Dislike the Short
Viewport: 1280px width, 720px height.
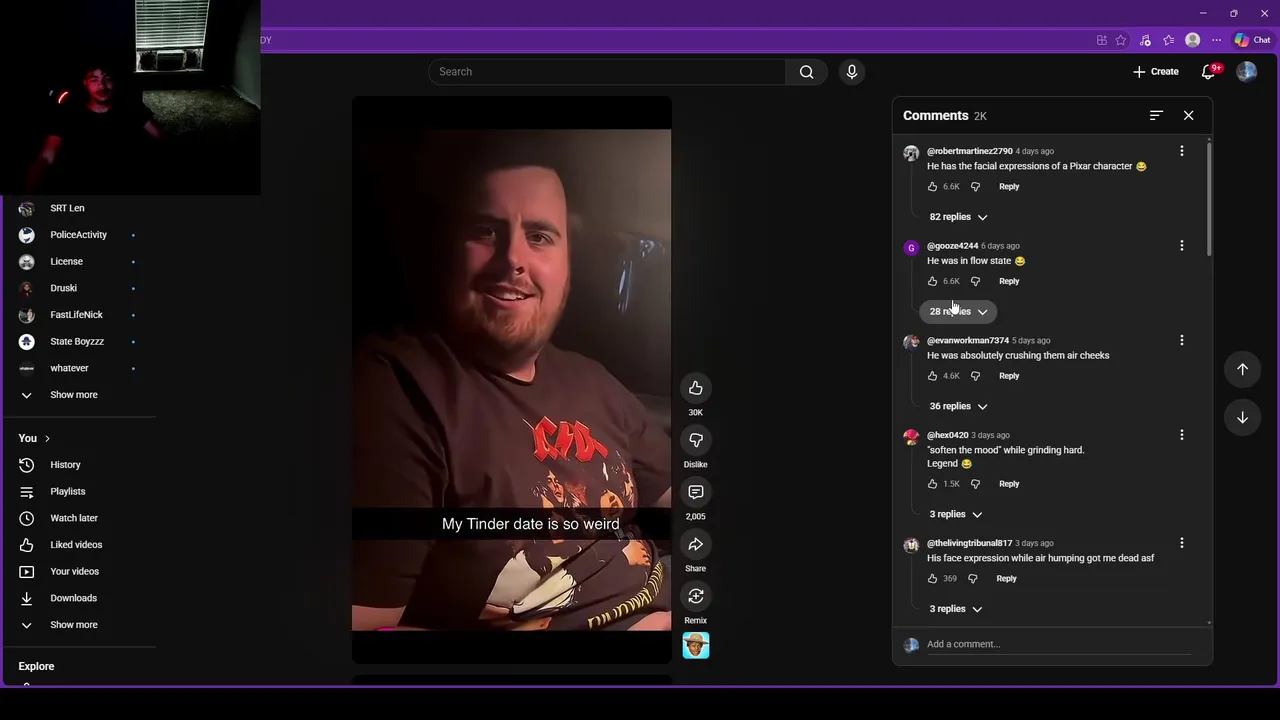[696, 440]
